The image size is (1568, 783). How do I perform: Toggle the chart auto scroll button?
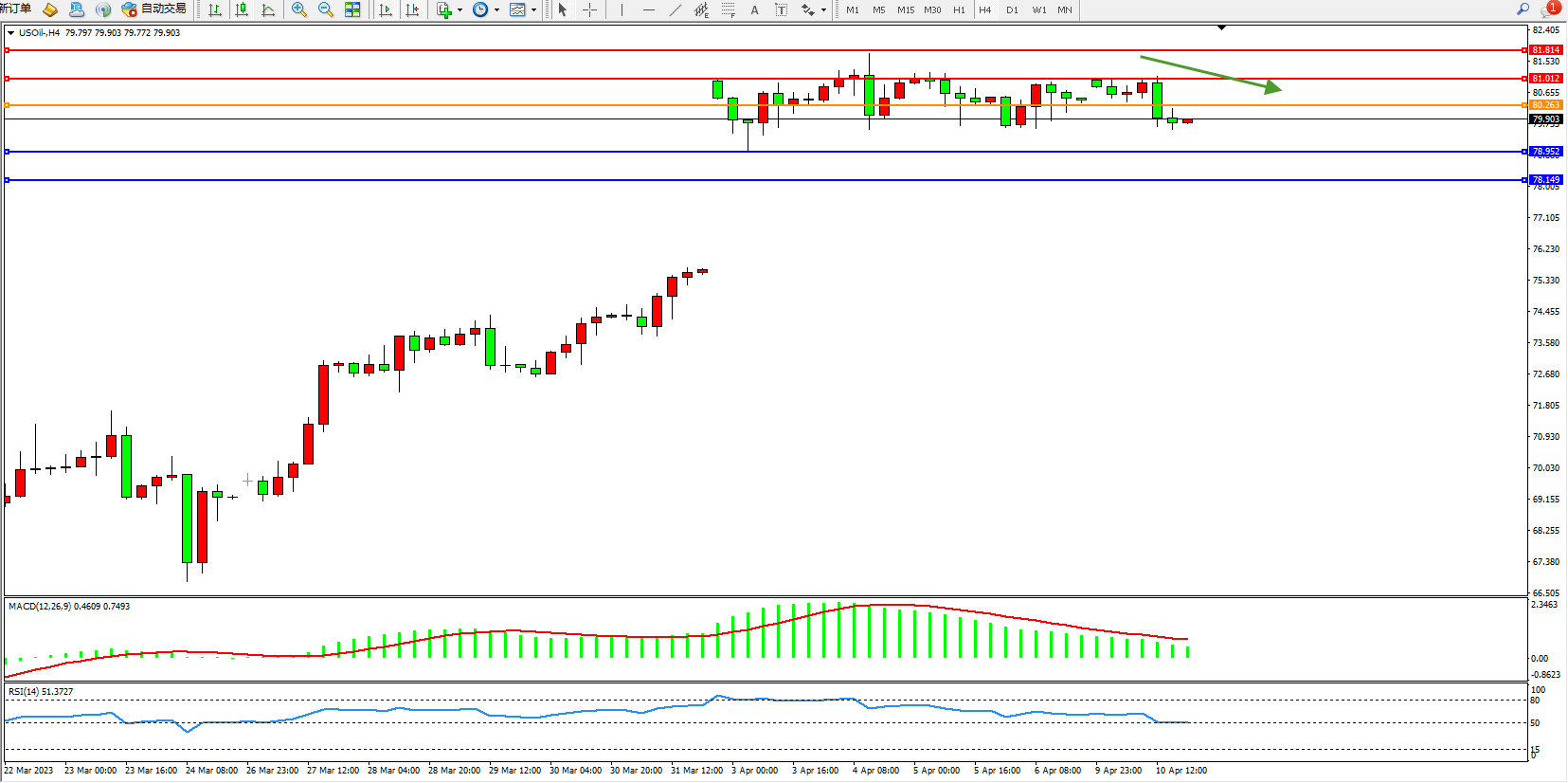[386, 9]
